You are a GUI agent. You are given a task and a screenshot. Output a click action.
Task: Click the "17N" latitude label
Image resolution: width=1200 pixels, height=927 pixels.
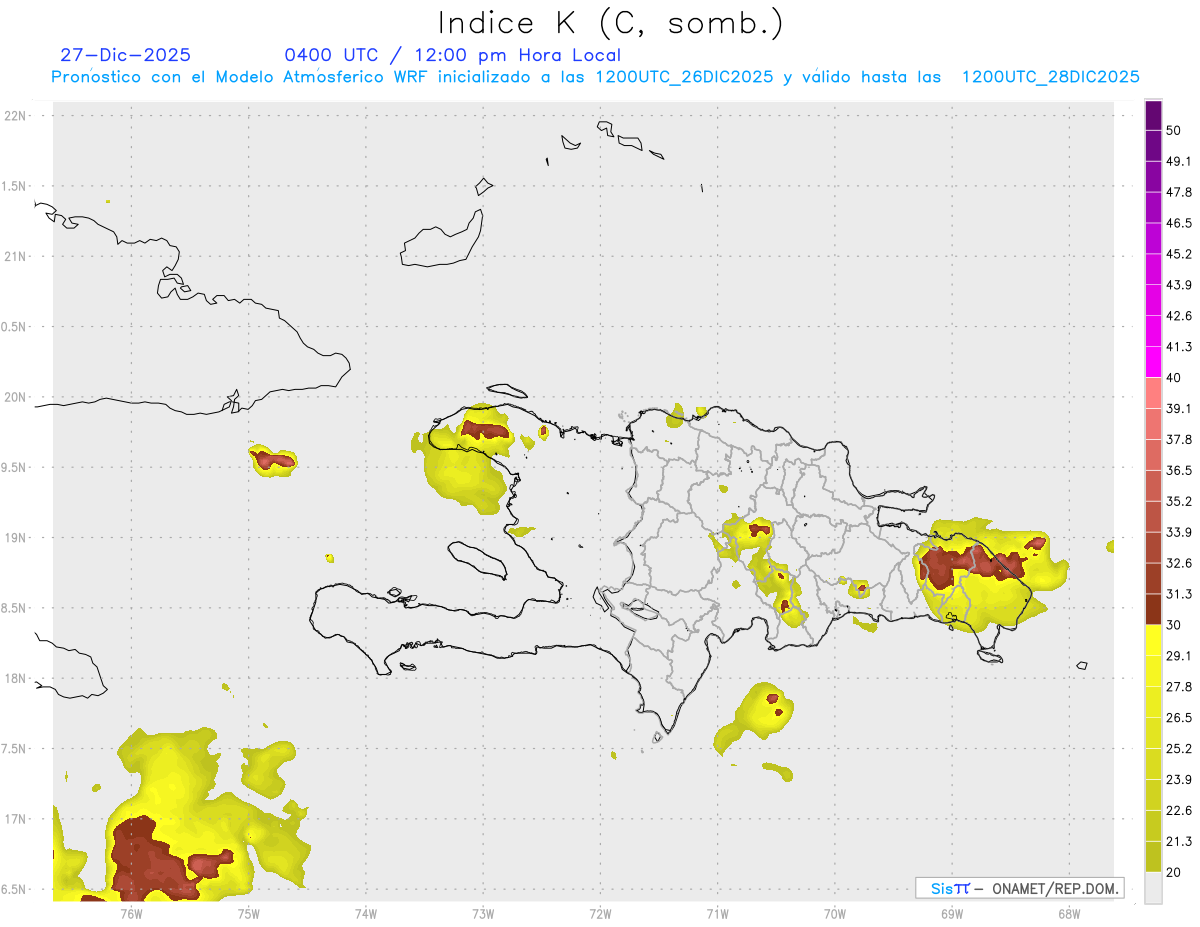(17, 819)
